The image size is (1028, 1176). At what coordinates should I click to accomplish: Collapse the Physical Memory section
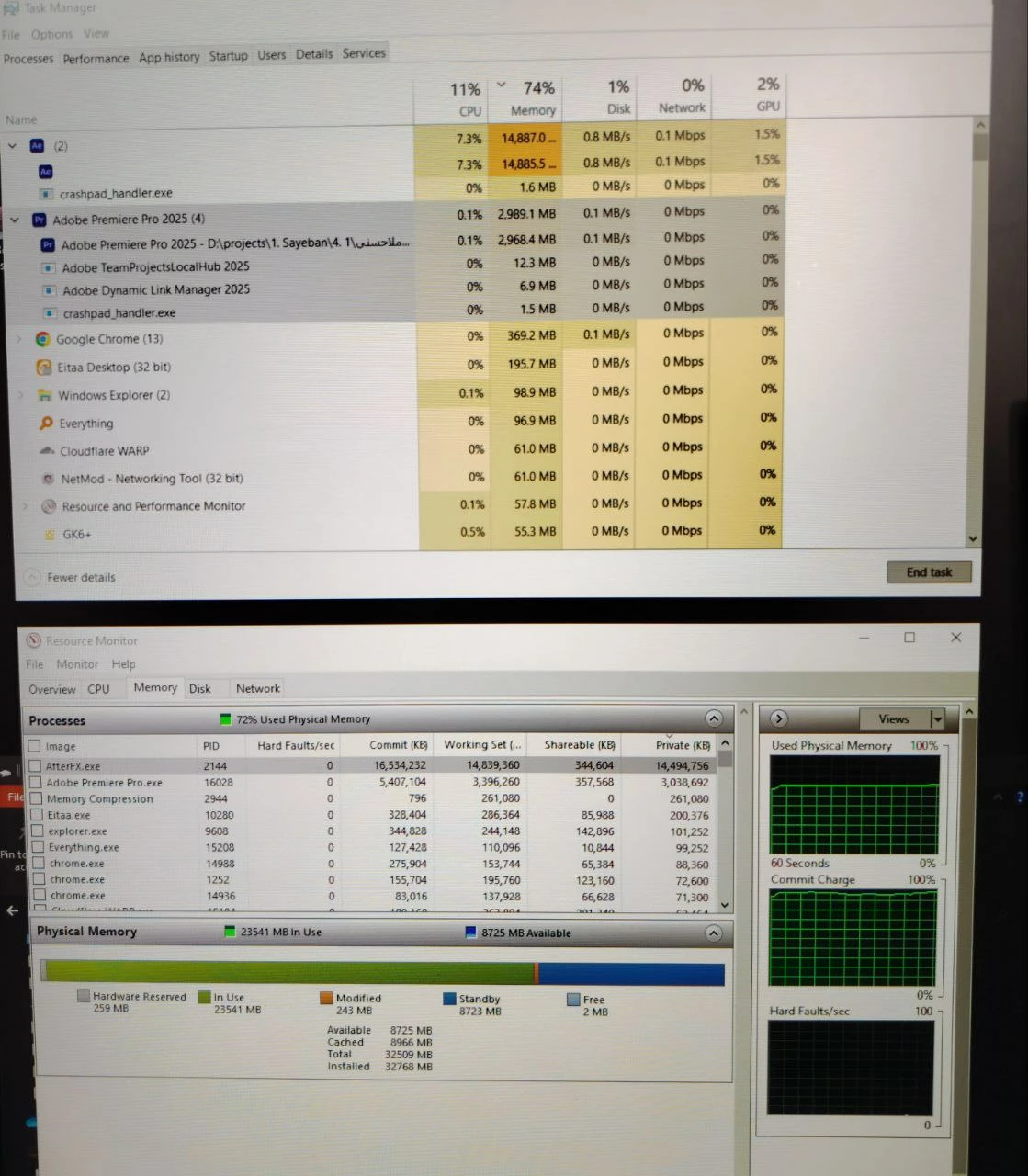pyautogui.click(x=714, y=933)
